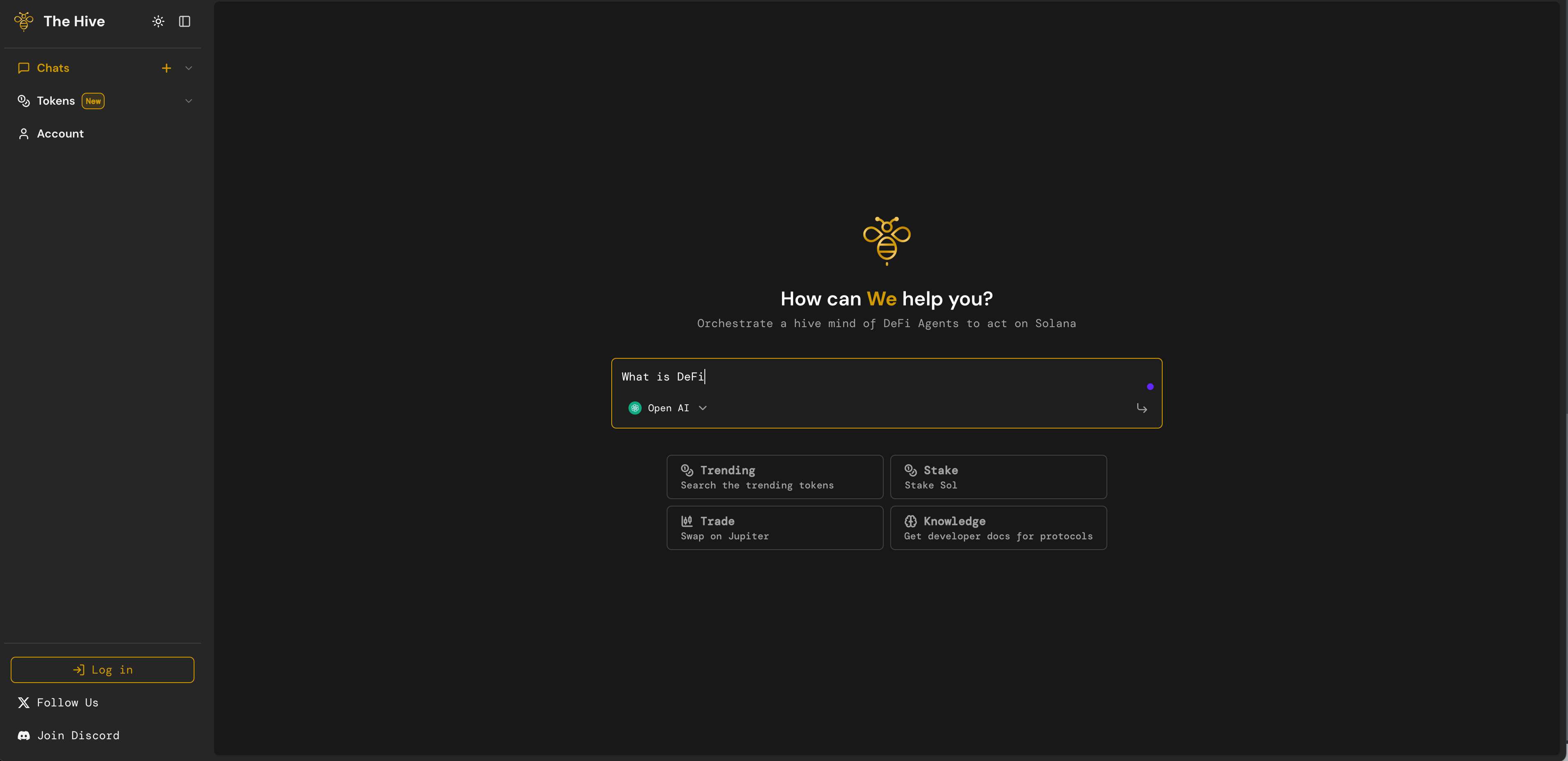
Task: Select the Tokens menu item
Action: 55,100
